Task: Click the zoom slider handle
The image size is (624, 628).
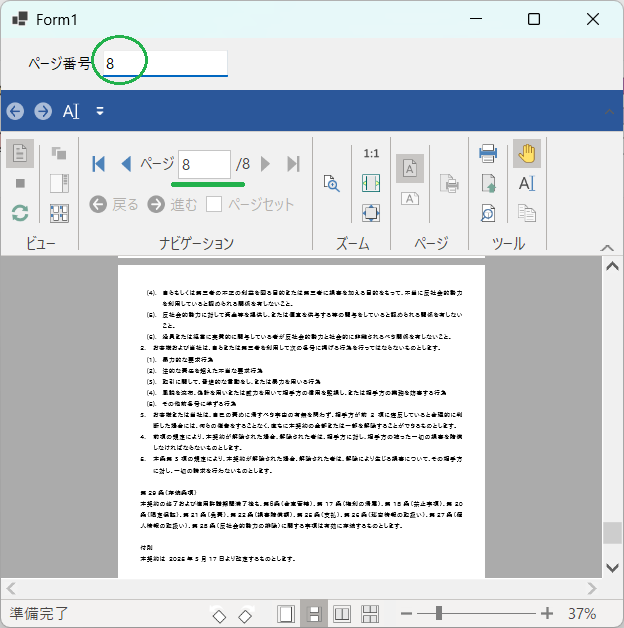Action: 439,613
